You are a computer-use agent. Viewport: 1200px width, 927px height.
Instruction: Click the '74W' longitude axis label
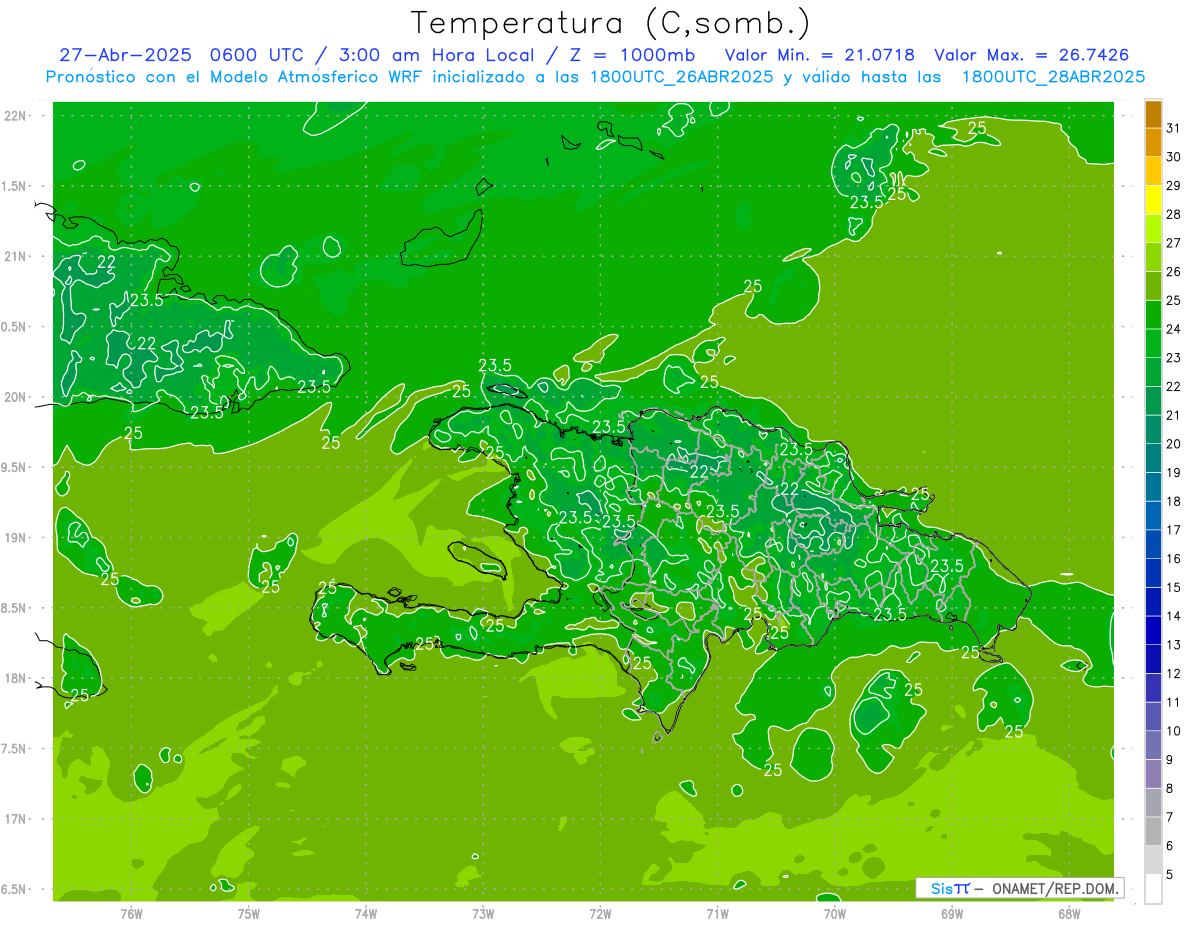366,914
